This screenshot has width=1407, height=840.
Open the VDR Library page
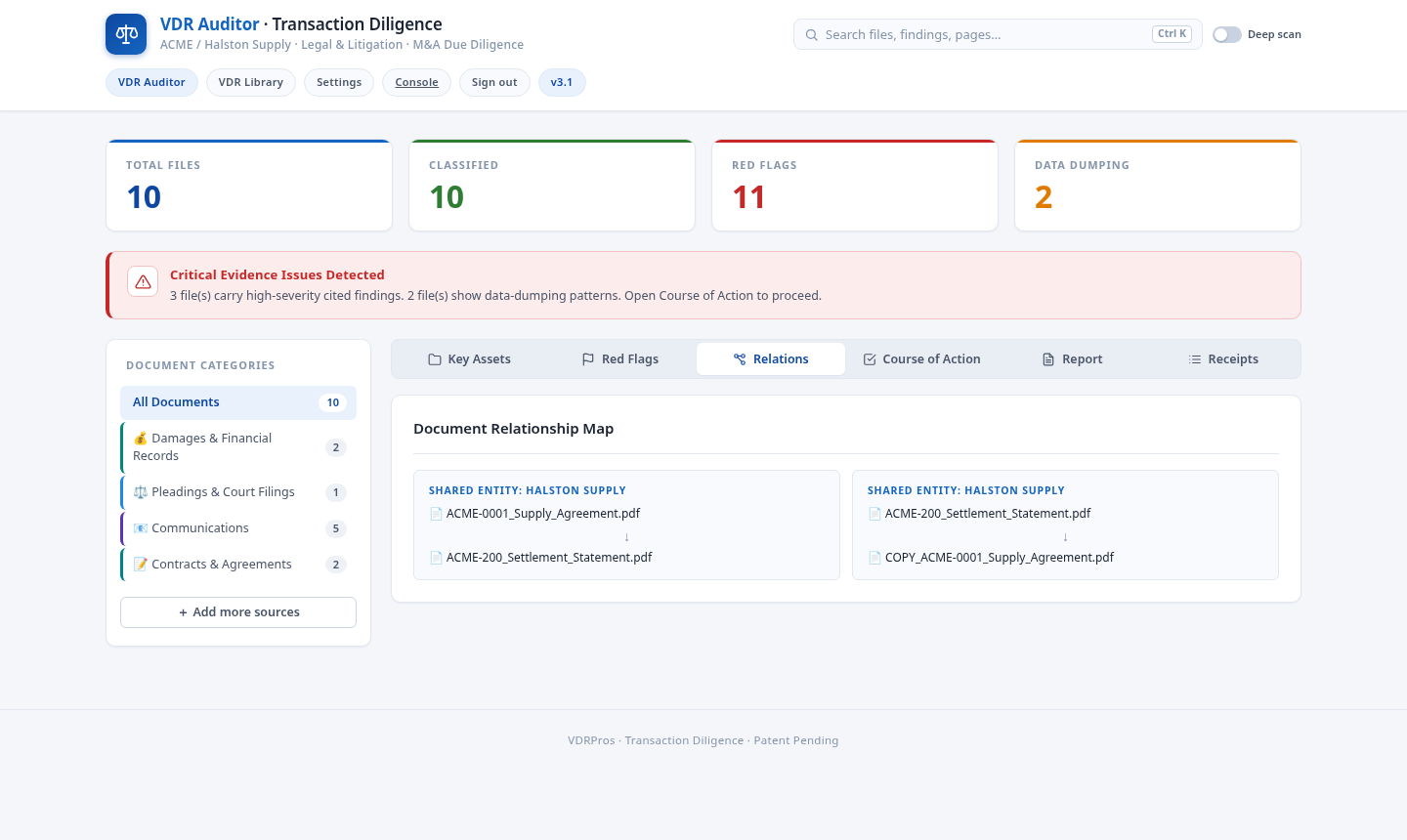click(x=251, y=82)
